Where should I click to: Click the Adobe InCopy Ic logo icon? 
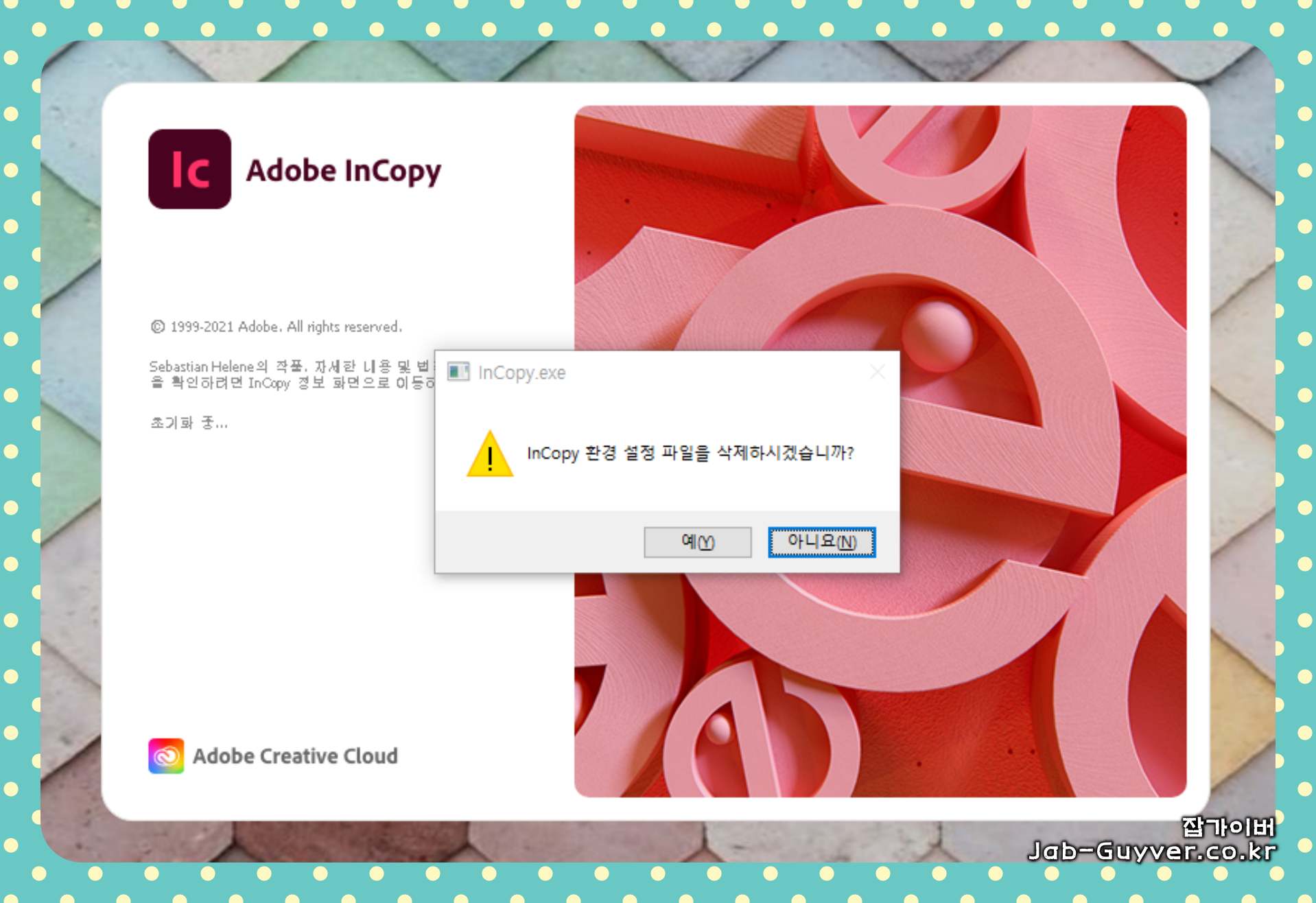coord(189,169)
